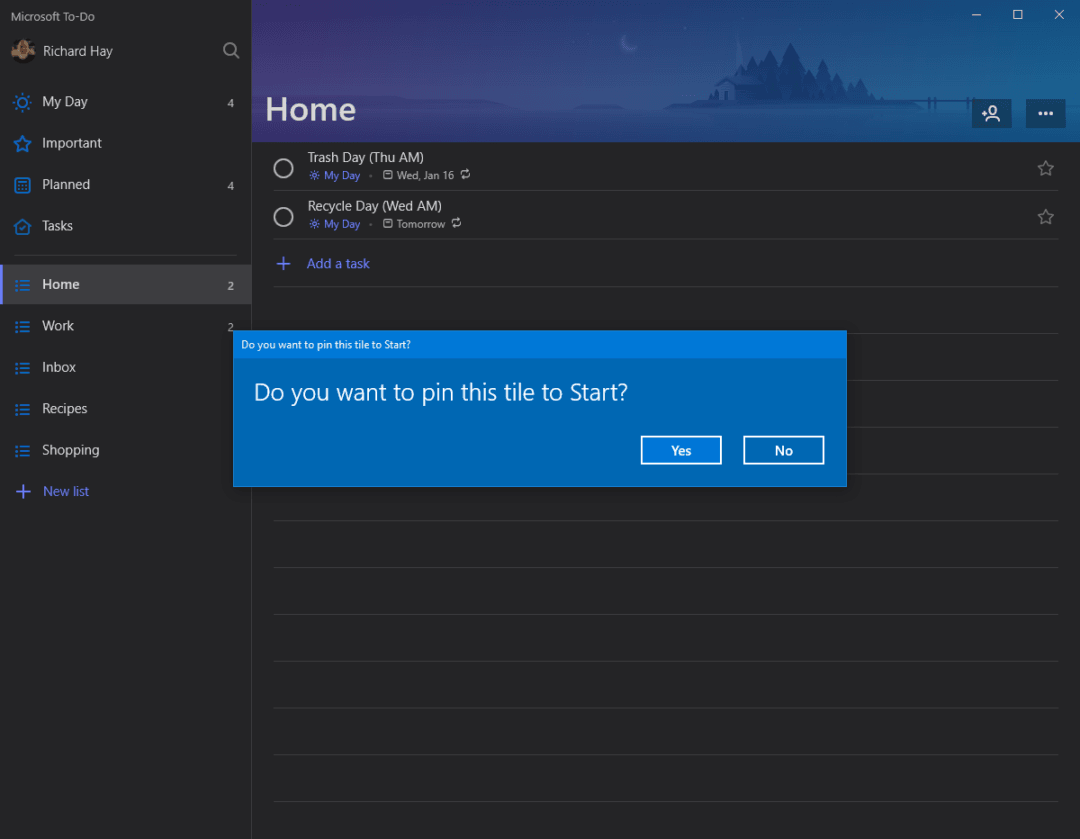Click Yes to pin the tile to Start
Image resolution: width=1080 pixels, height=839 pixels.
click(681, 450)
